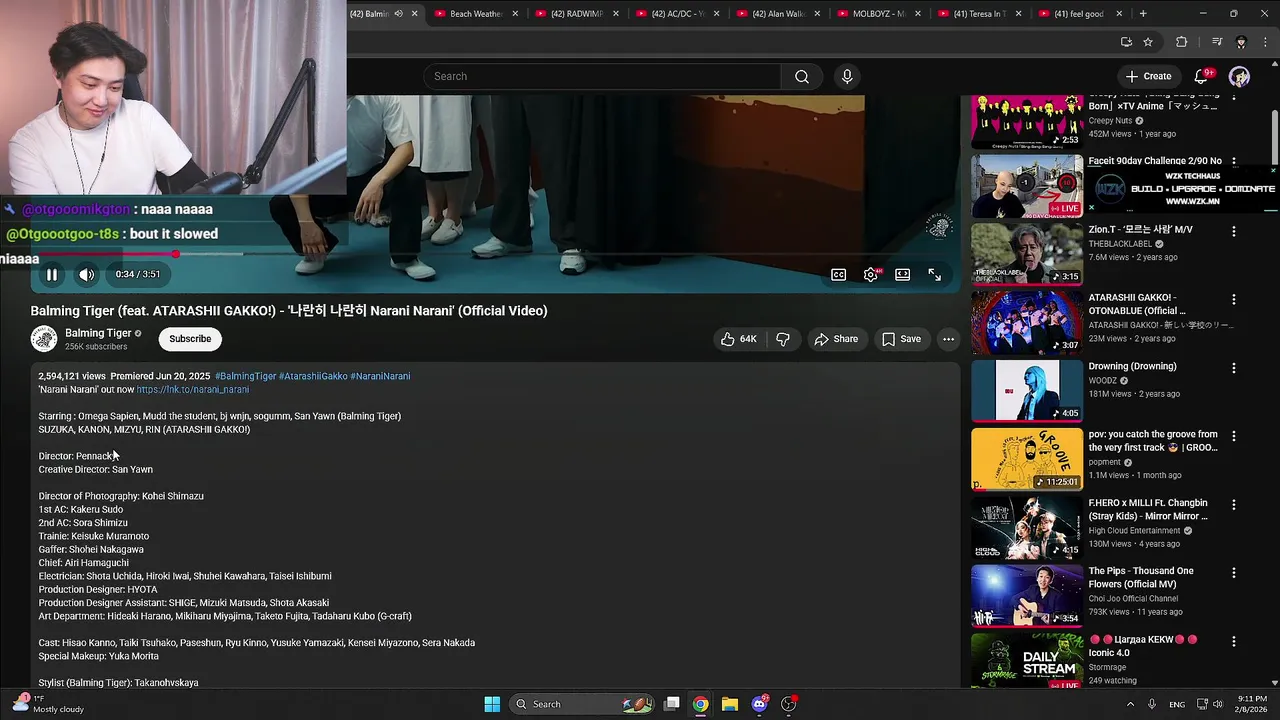Open the F.HERO x MILLI Mirror Mirror thumbnail
1280x720 pixels.
click(1027, 527)
